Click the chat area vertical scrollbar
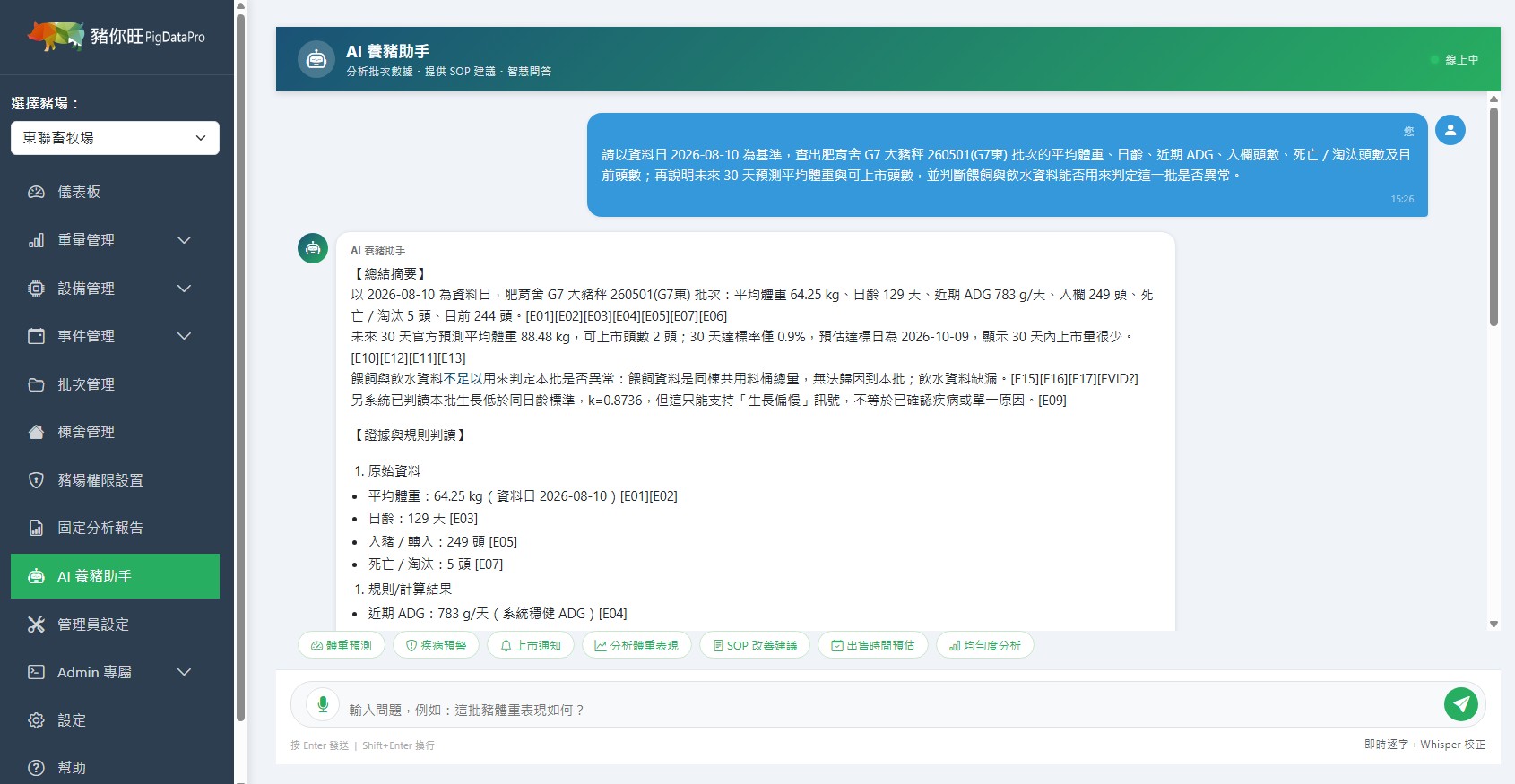 pos(1493,216)
